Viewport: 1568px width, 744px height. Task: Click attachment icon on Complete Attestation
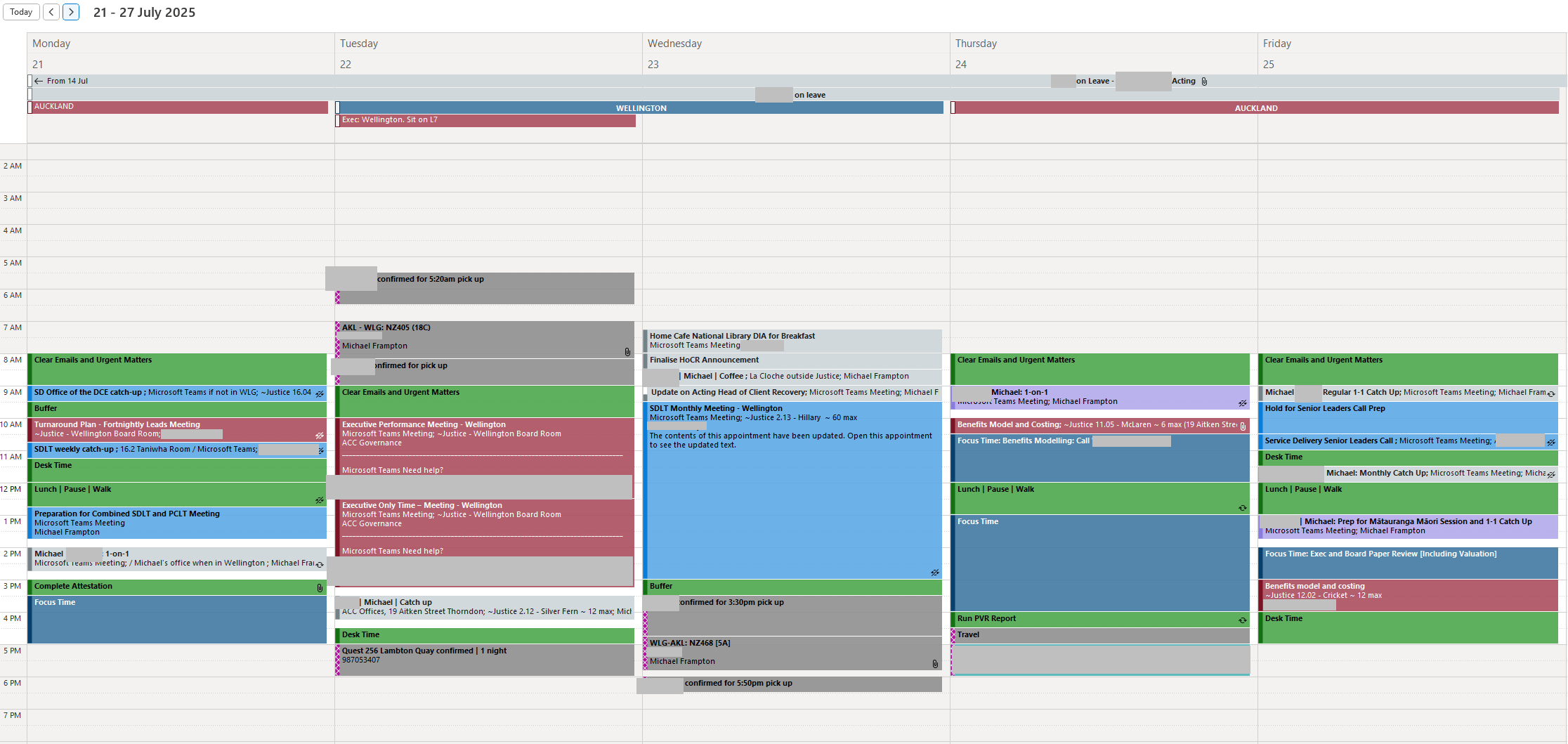tap(320, 588)
